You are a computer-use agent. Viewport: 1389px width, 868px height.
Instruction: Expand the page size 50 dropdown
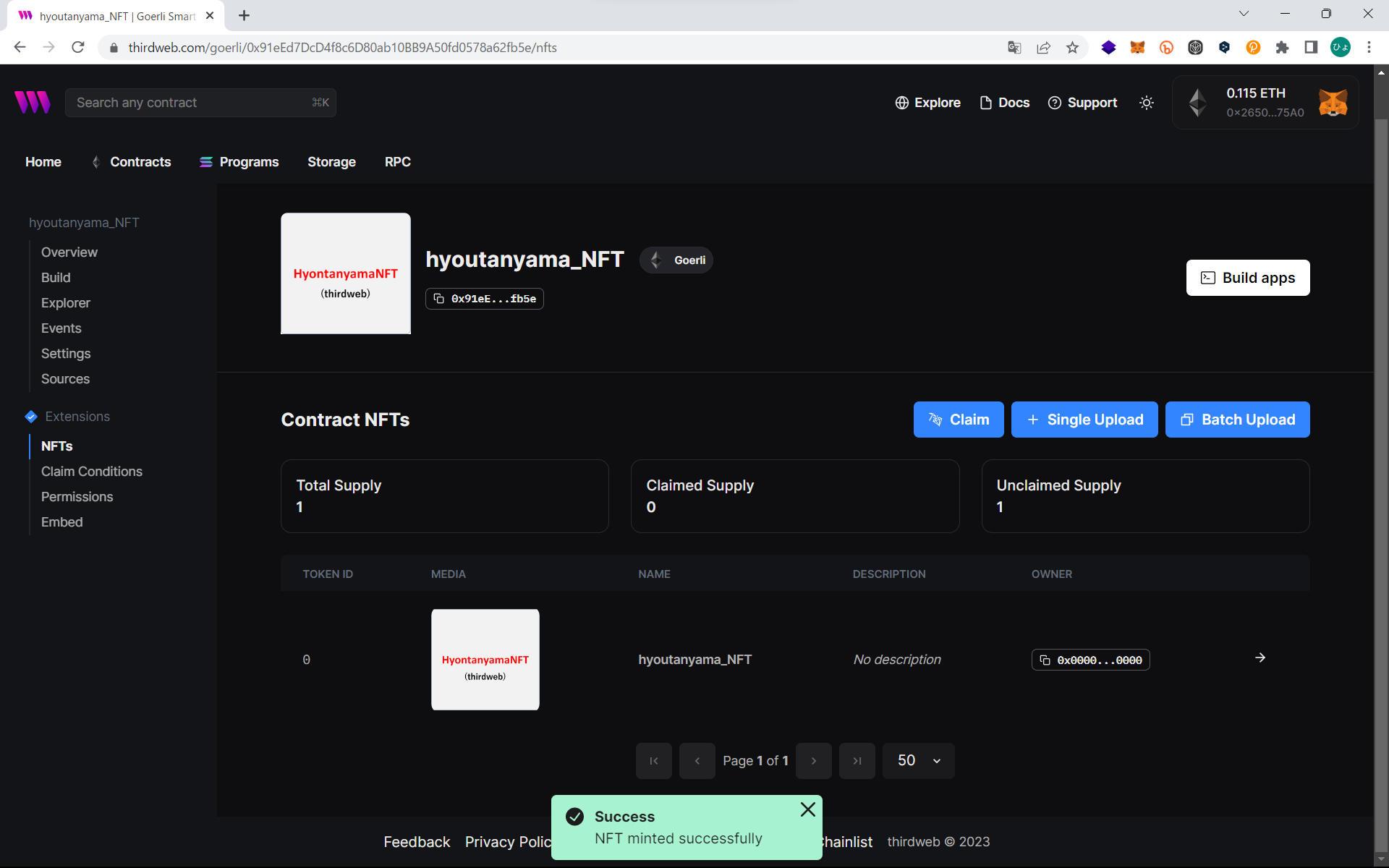tap(918, 761)
